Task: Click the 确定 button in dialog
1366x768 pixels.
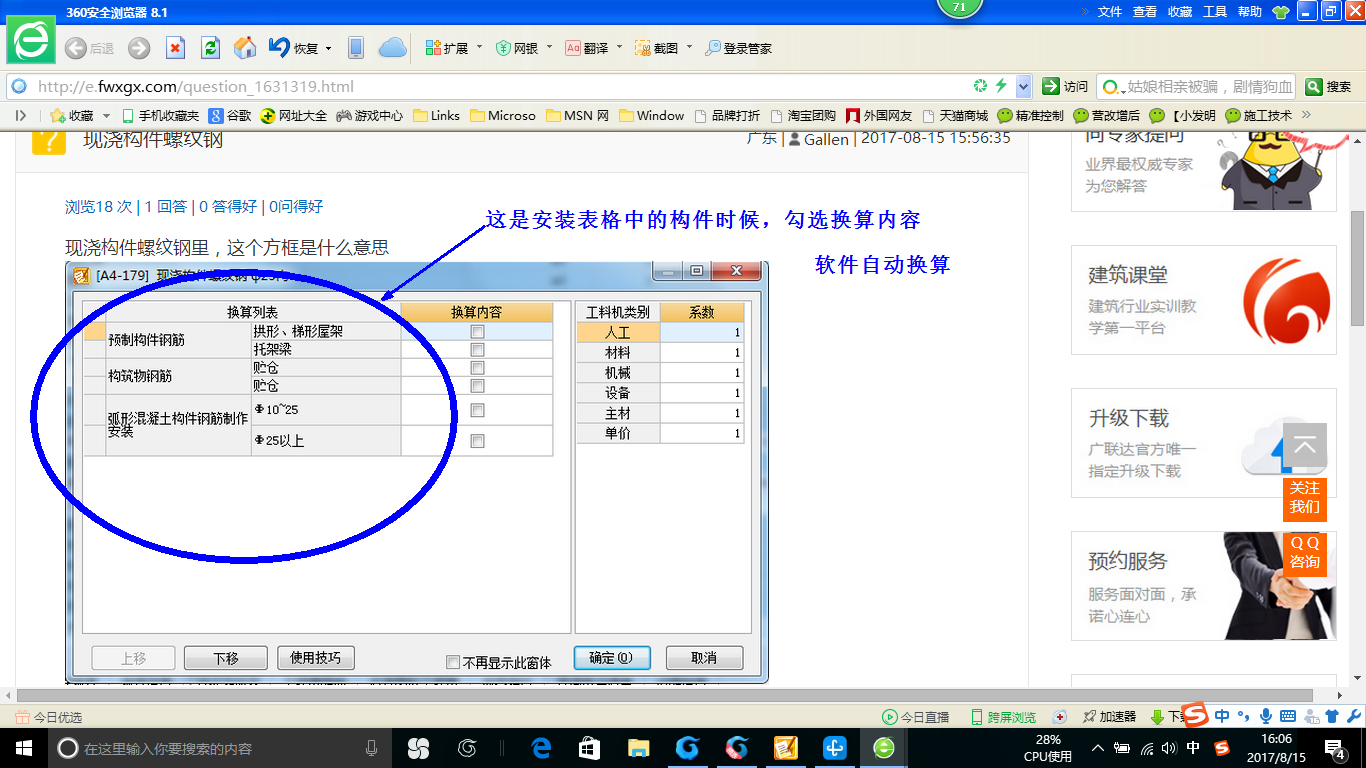Action: click(612, 658)
